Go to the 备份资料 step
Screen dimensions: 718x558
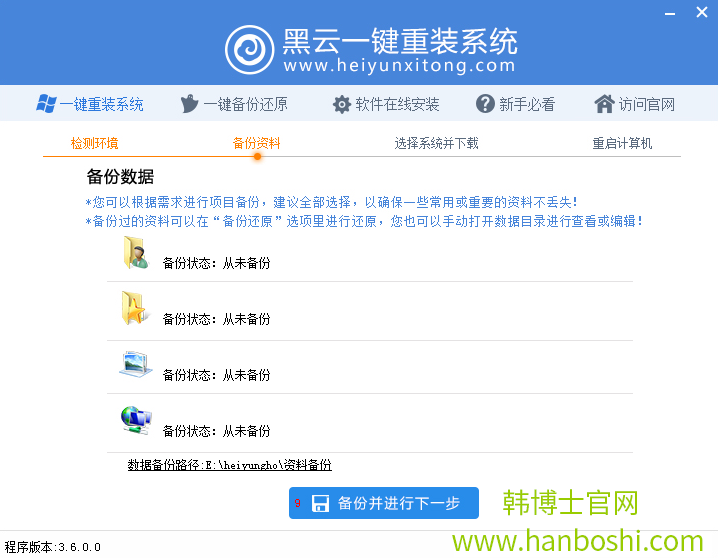coord(256,143)
